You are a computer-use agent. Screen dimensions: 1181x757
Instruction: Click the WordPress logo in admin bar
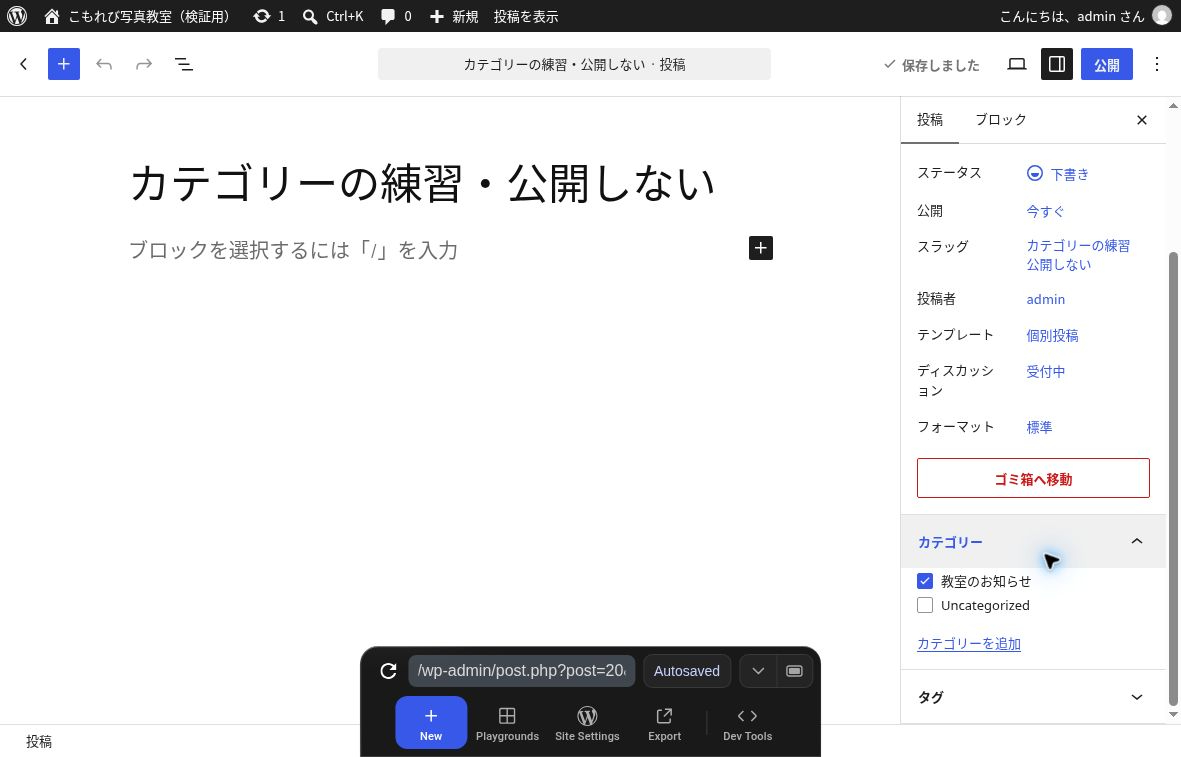(17, 16)
